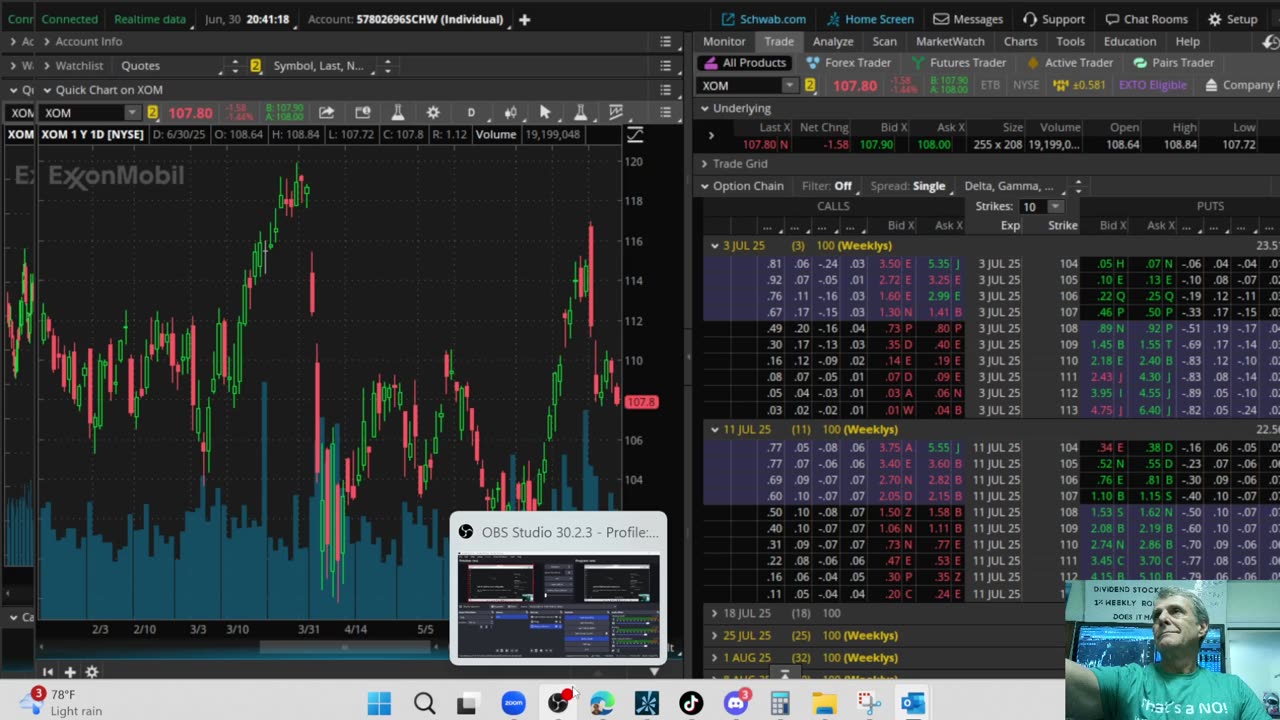Collapse the Underlying section
Viewport: 1280px width, 720px height.
(x=705, y=108)
